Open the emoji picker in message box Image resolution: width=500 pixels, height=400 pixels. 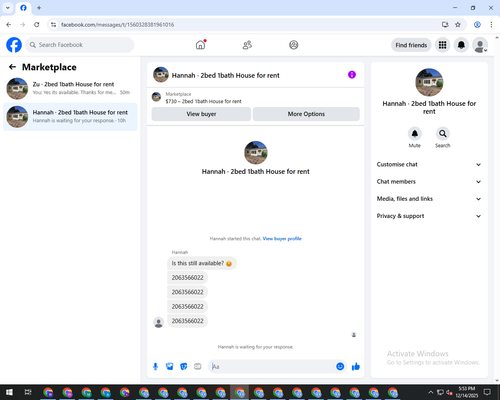click(x=340, y=367)
